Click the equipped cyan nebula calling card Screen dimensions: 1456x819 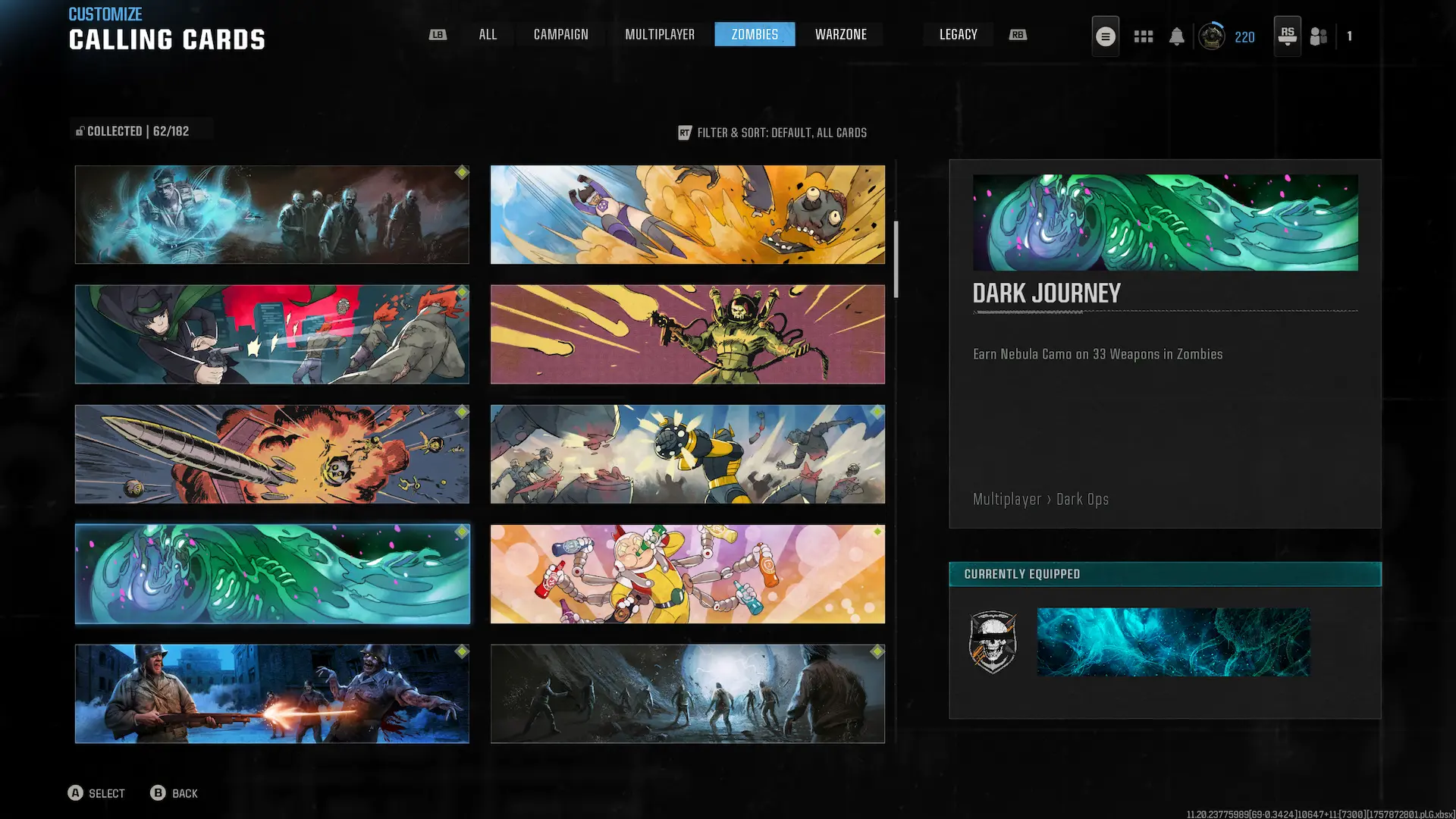point(1173,642)
